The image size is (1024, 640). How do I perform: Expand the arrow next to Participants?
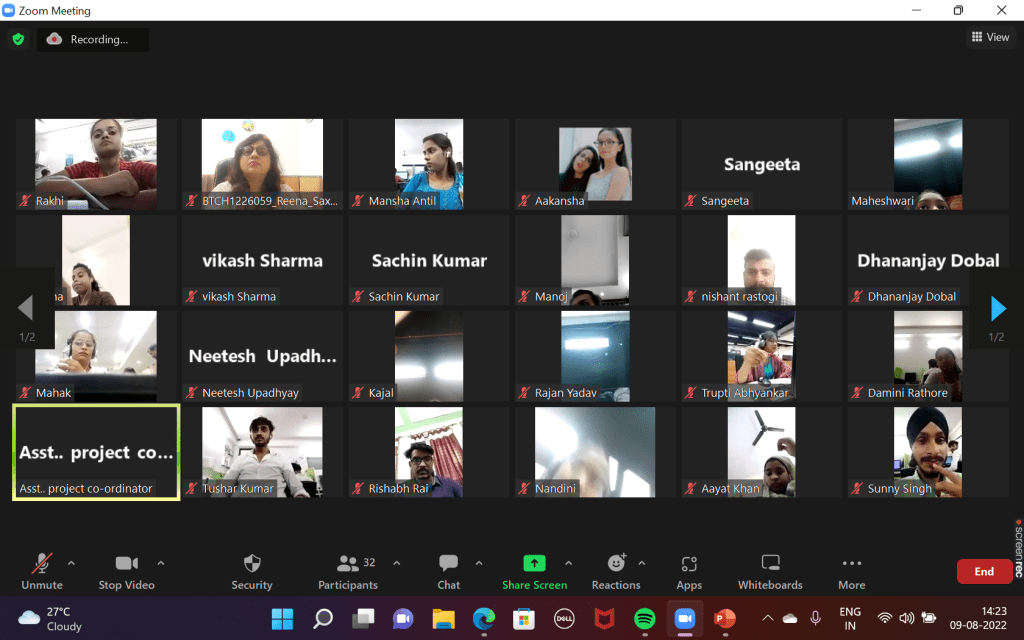tap(396, 562)
